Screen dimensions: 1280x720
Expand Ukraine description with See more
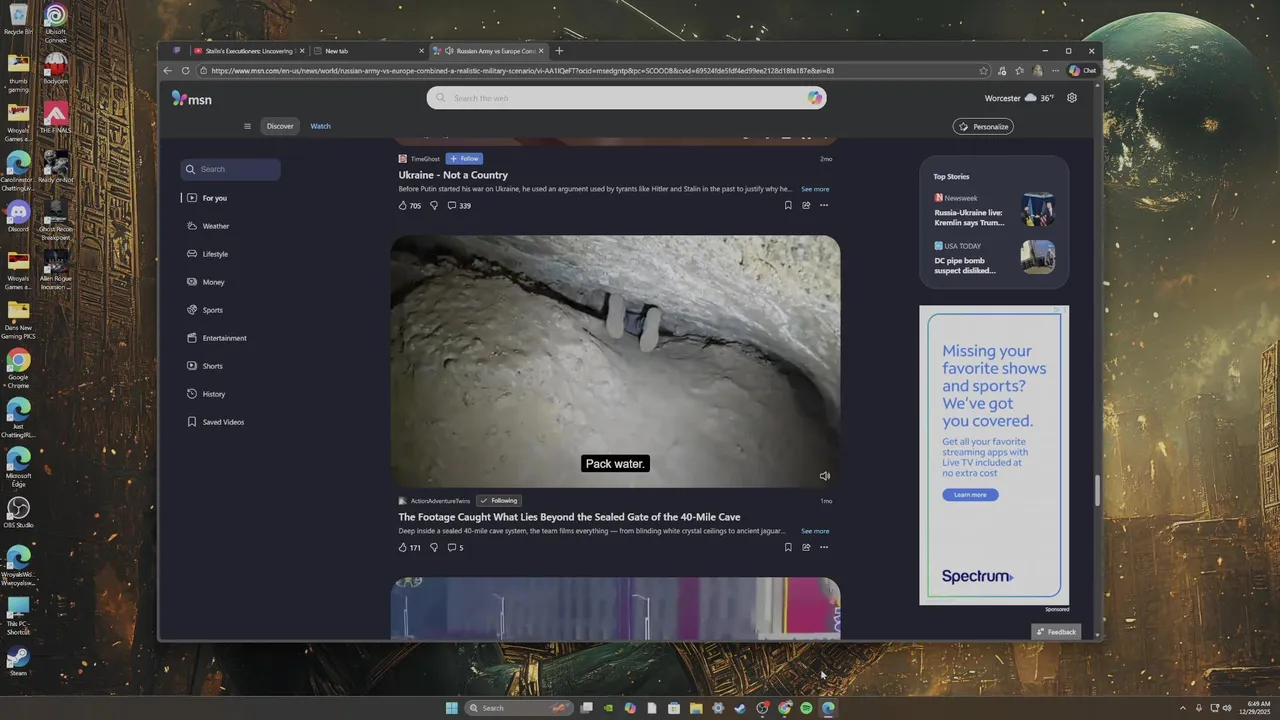tap(815, 189)
